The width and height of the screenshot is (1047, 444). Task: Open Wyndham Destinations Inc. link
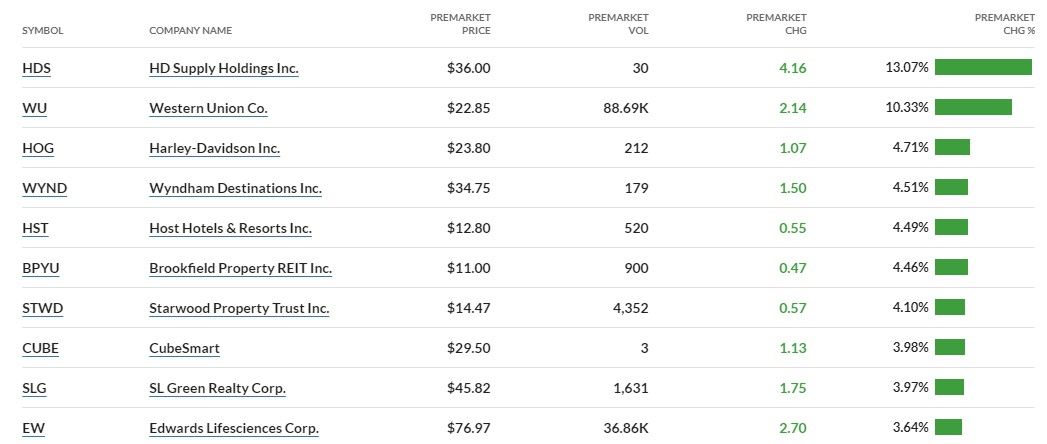click(235, 188)
